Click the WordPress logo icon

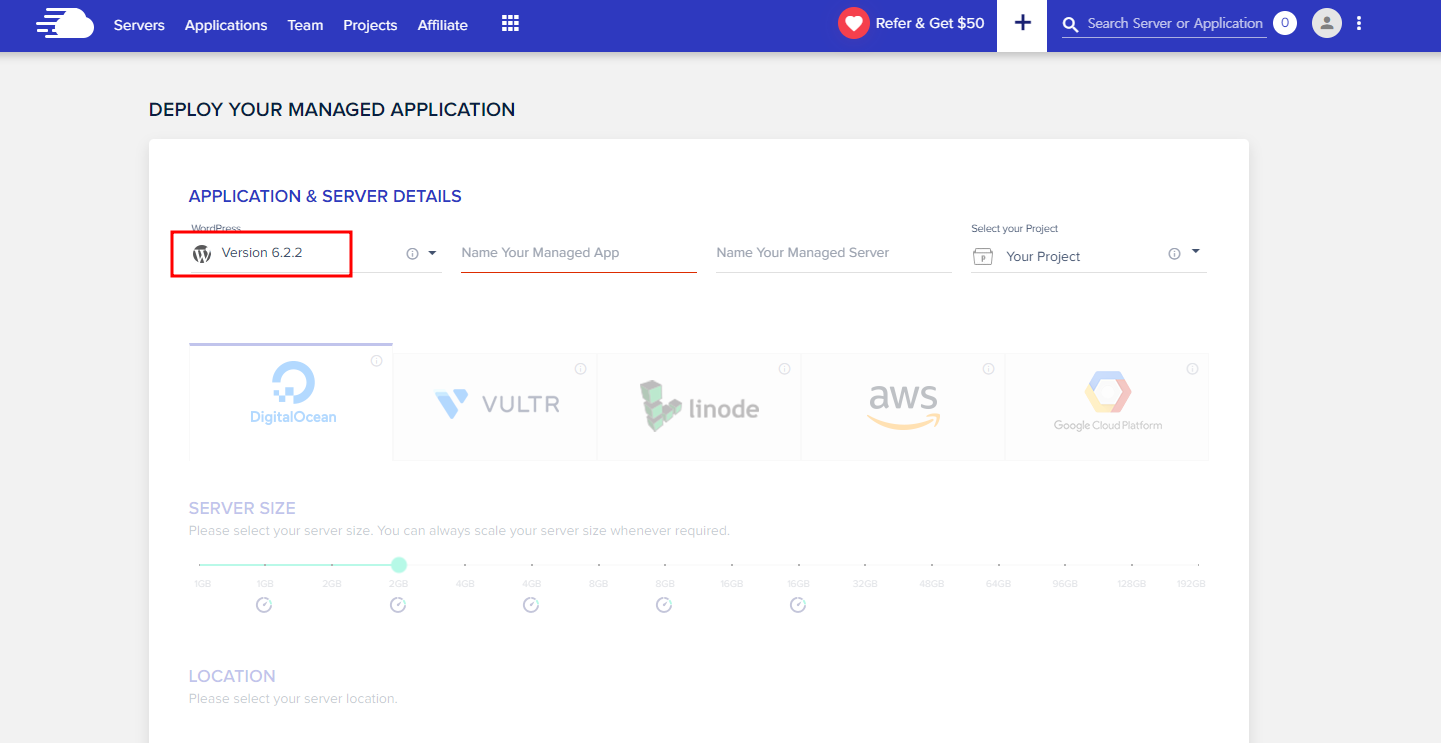(x=202, y=254)
